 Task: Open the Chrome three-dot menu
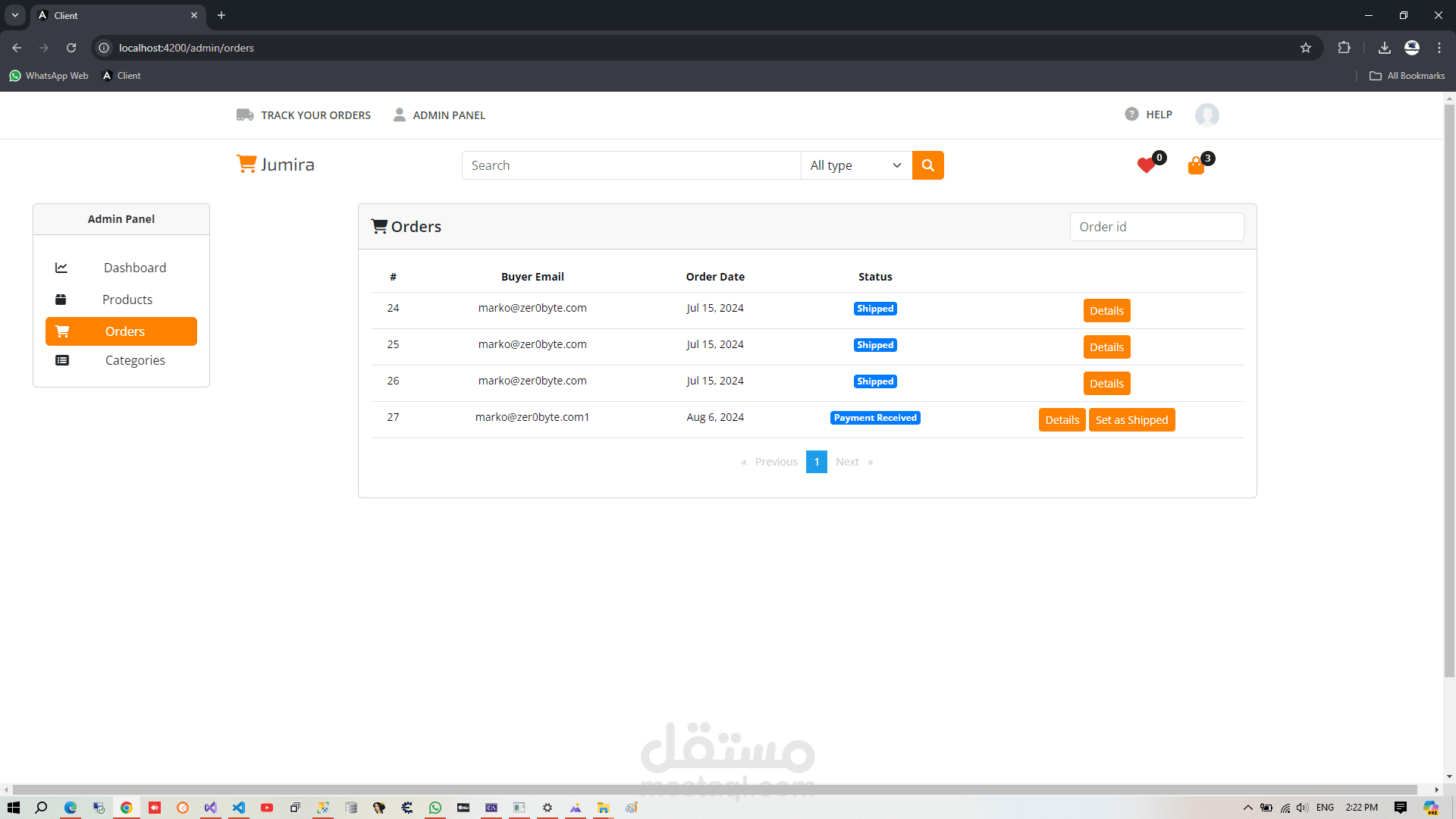tap(1439, 48)
